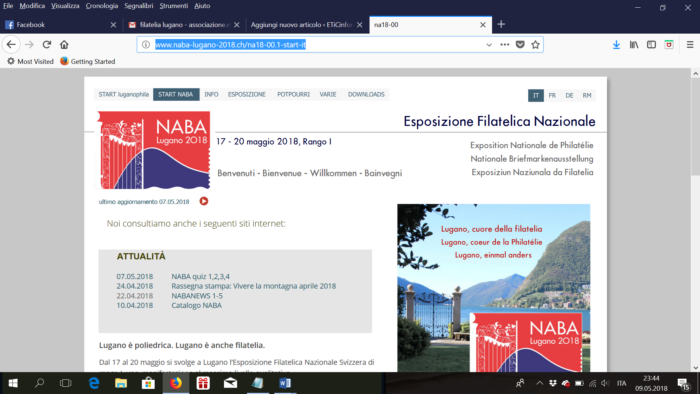This screenshot has height=394, width=700.
Task: Reload the current page
Action: (46, 45)
